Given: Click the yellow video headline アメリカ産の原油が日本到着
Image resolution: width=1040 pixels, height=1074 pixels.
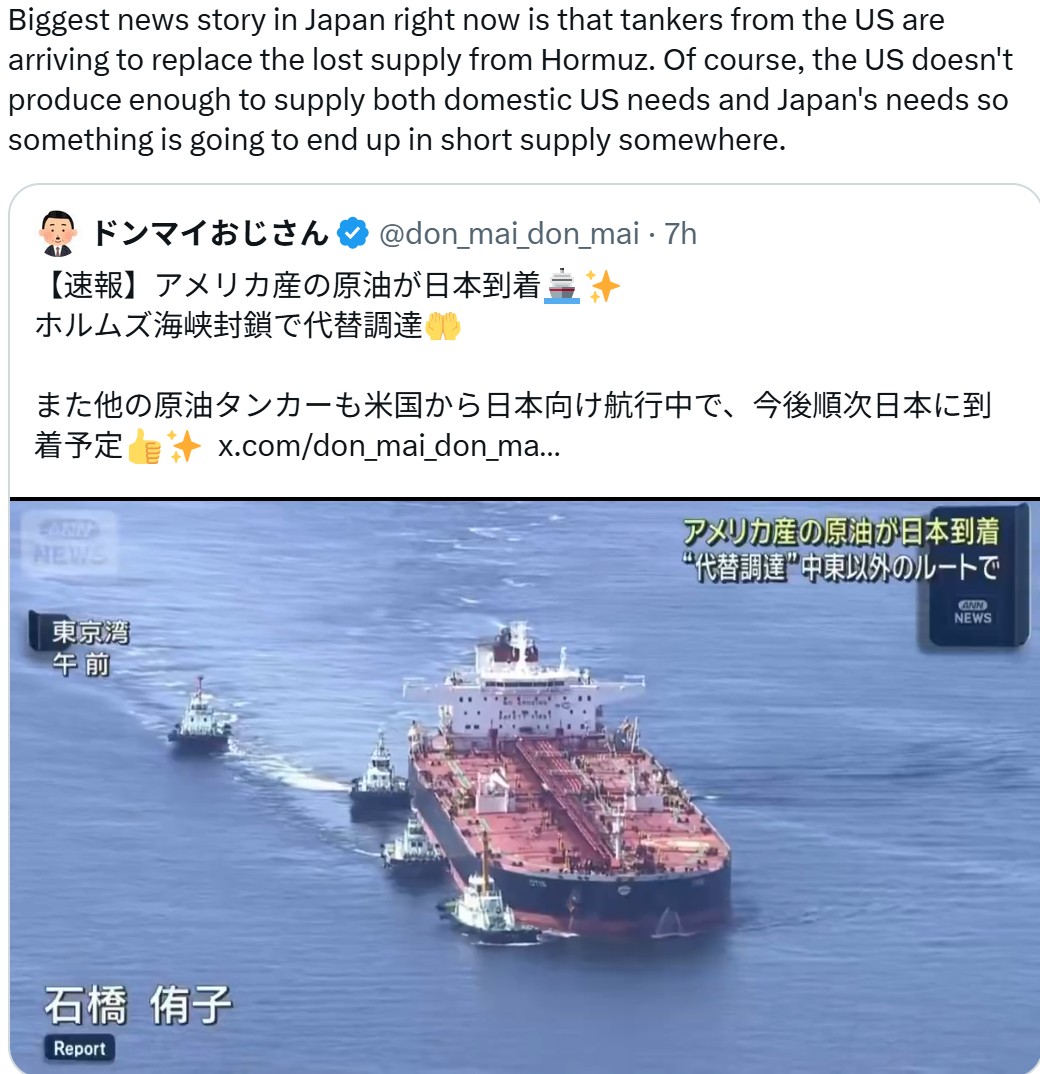Looking at the screenshot, I should coord(841,531).
